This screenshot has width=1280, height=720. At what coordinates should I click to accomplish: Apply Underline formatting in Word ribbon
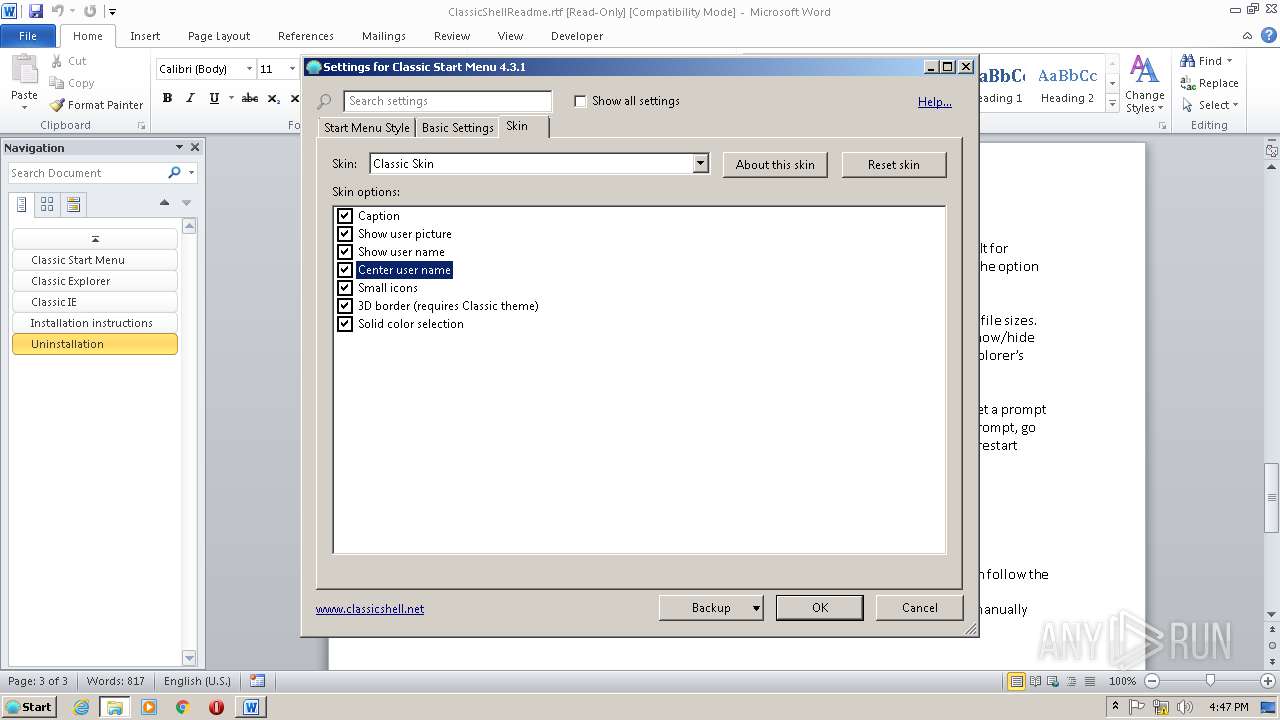tap(214, 98)
